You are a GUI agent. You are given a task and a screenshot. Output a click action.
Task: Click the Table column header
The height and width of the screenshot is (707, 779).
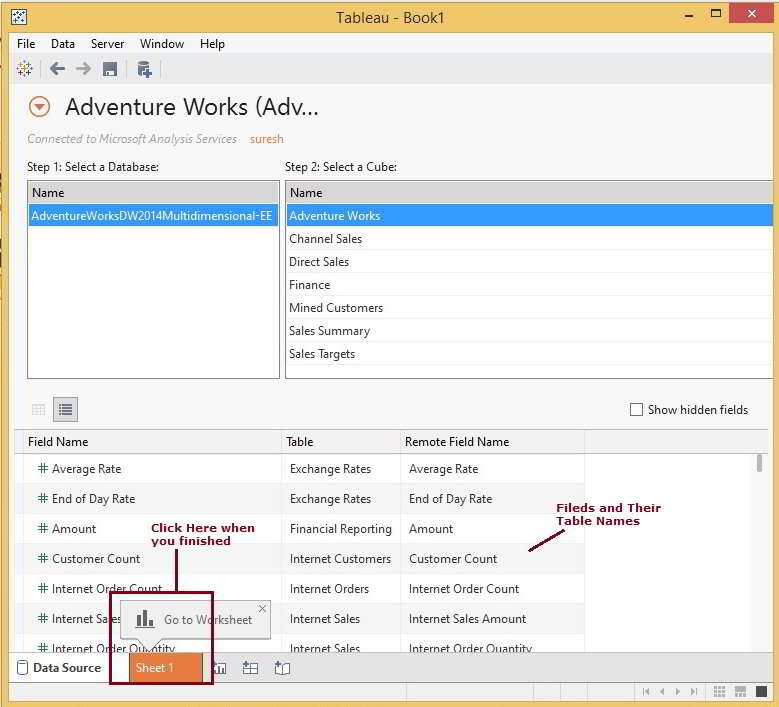coord(341,442)
